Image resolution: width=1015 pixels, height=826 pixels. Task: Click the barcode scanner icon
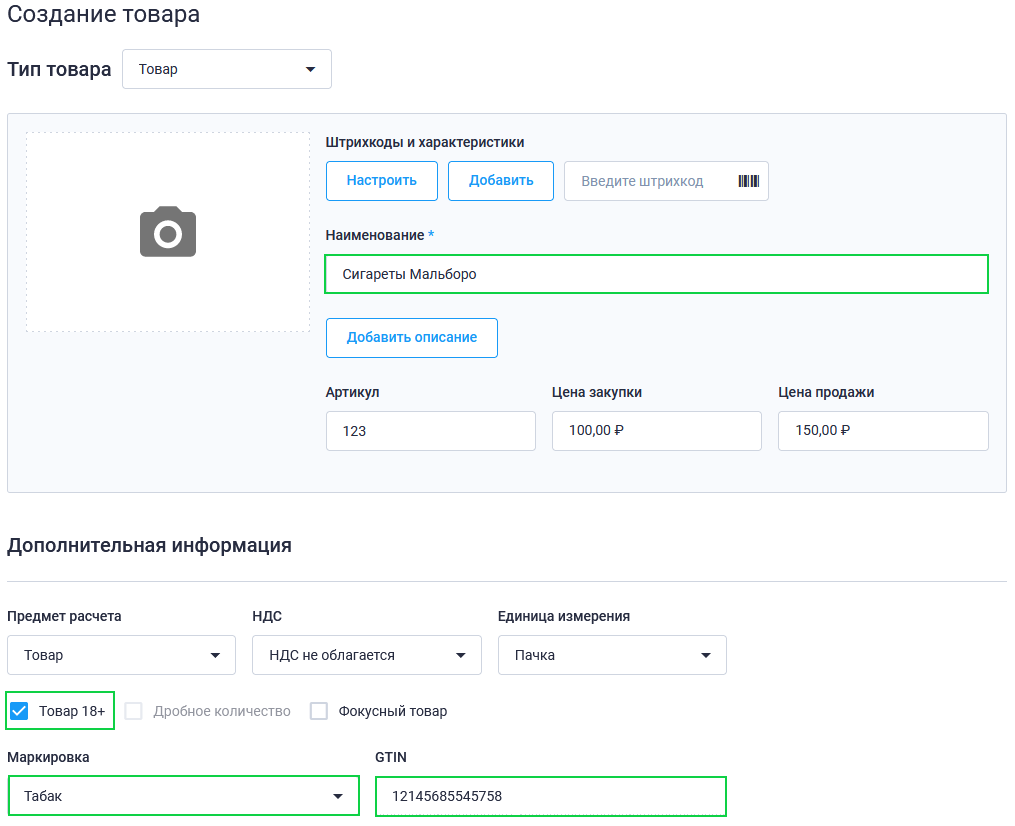pyautogui.click(x=748, y=181)
